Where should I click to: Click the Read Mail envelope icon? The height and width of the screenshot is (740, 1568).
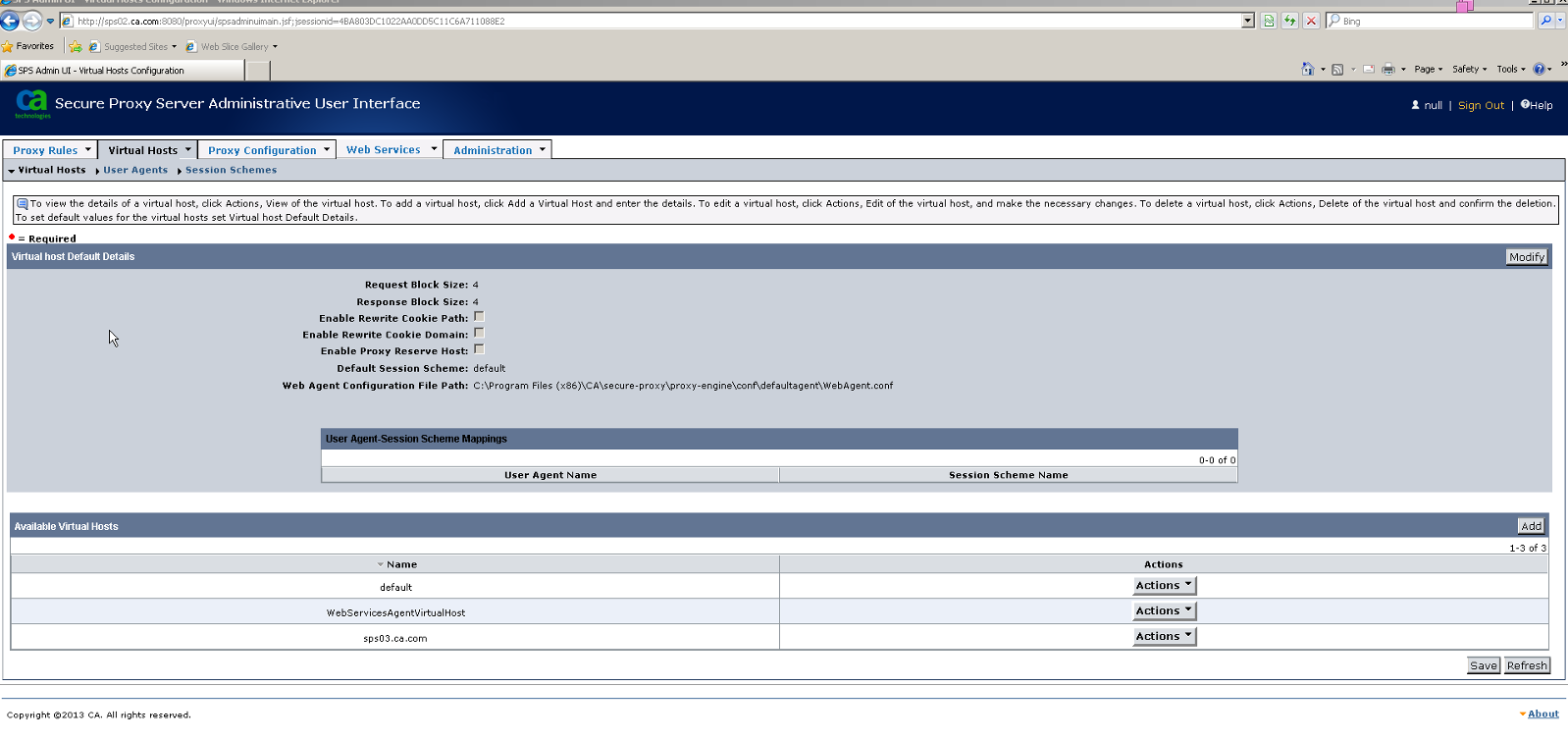(1368, 69)
